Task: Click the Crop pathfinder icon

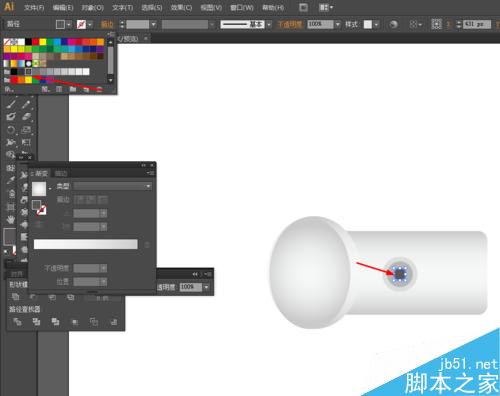Action: (75, 322)
